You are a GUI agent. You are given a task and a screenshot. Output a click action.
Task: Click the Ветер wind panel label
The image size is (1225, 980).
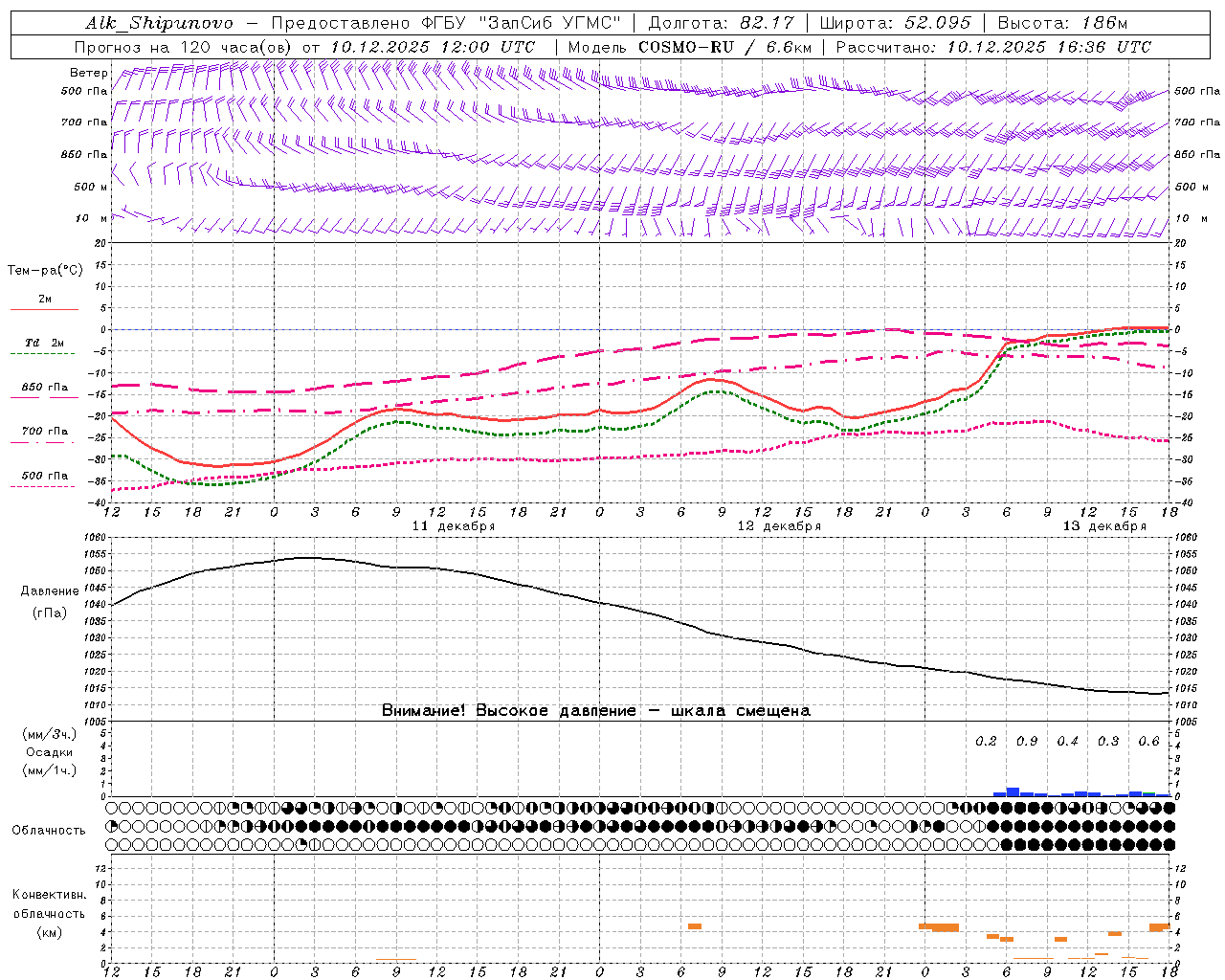88,73
